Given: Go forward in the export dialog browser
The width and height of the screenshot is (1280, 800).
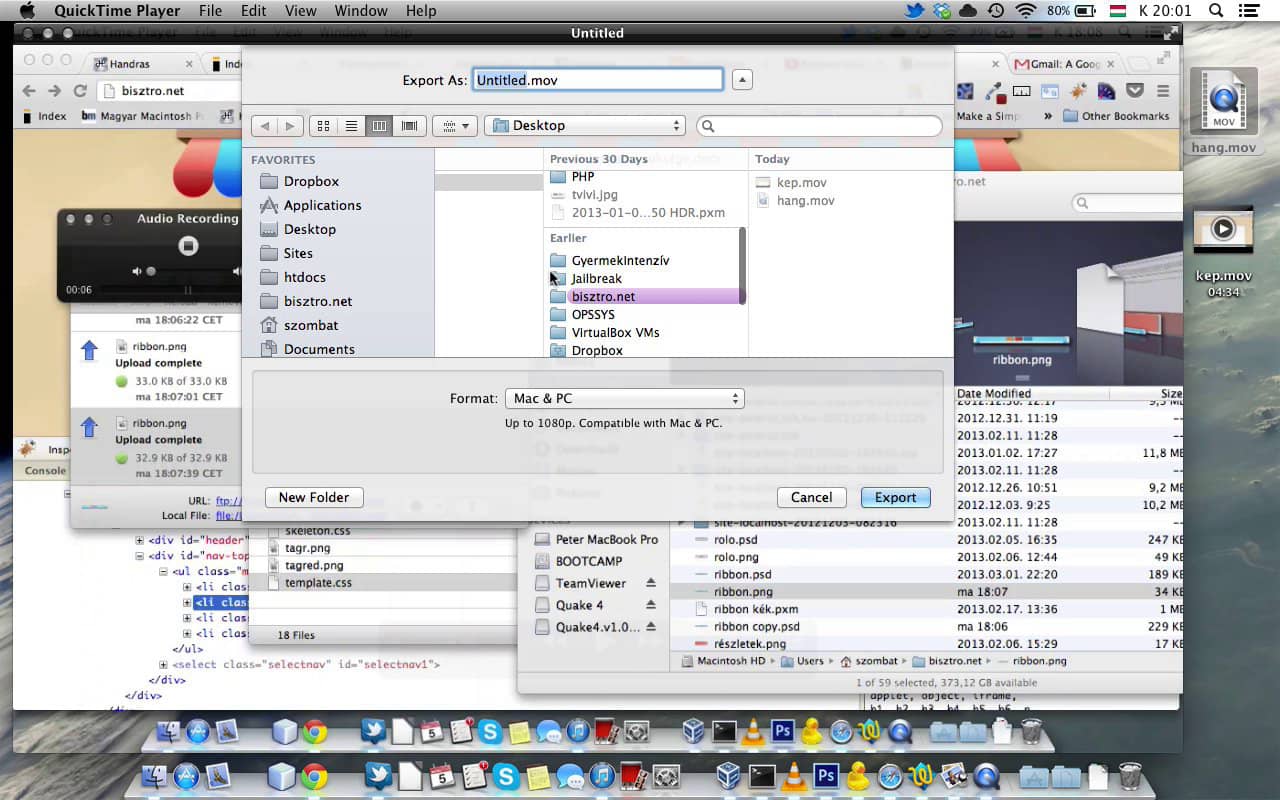Looking at the screenshot, I should click(x=290, y=126).
